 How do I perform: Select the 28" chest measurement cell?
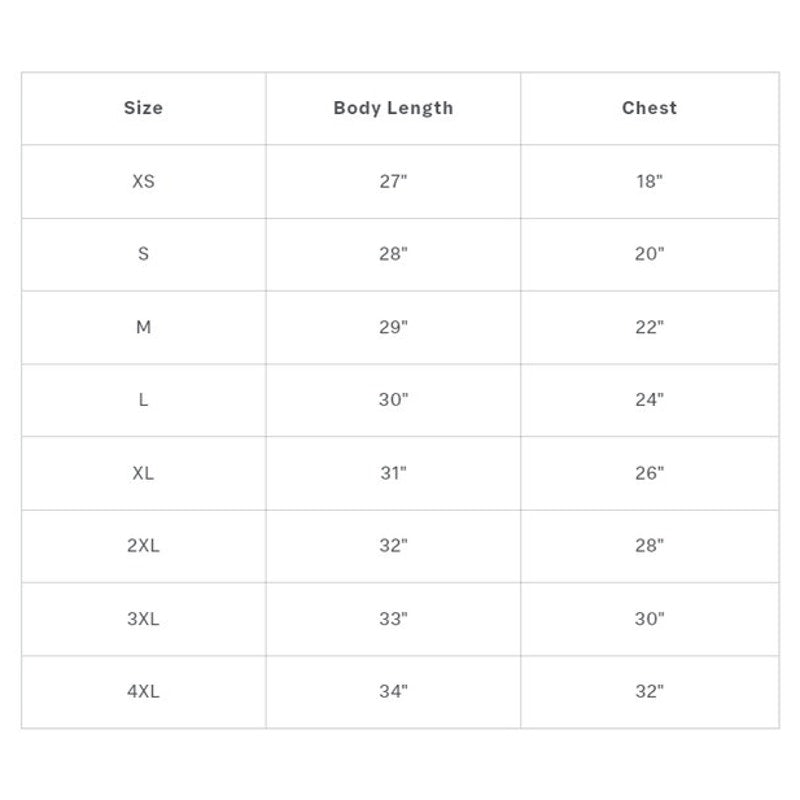tap(649, 546)
